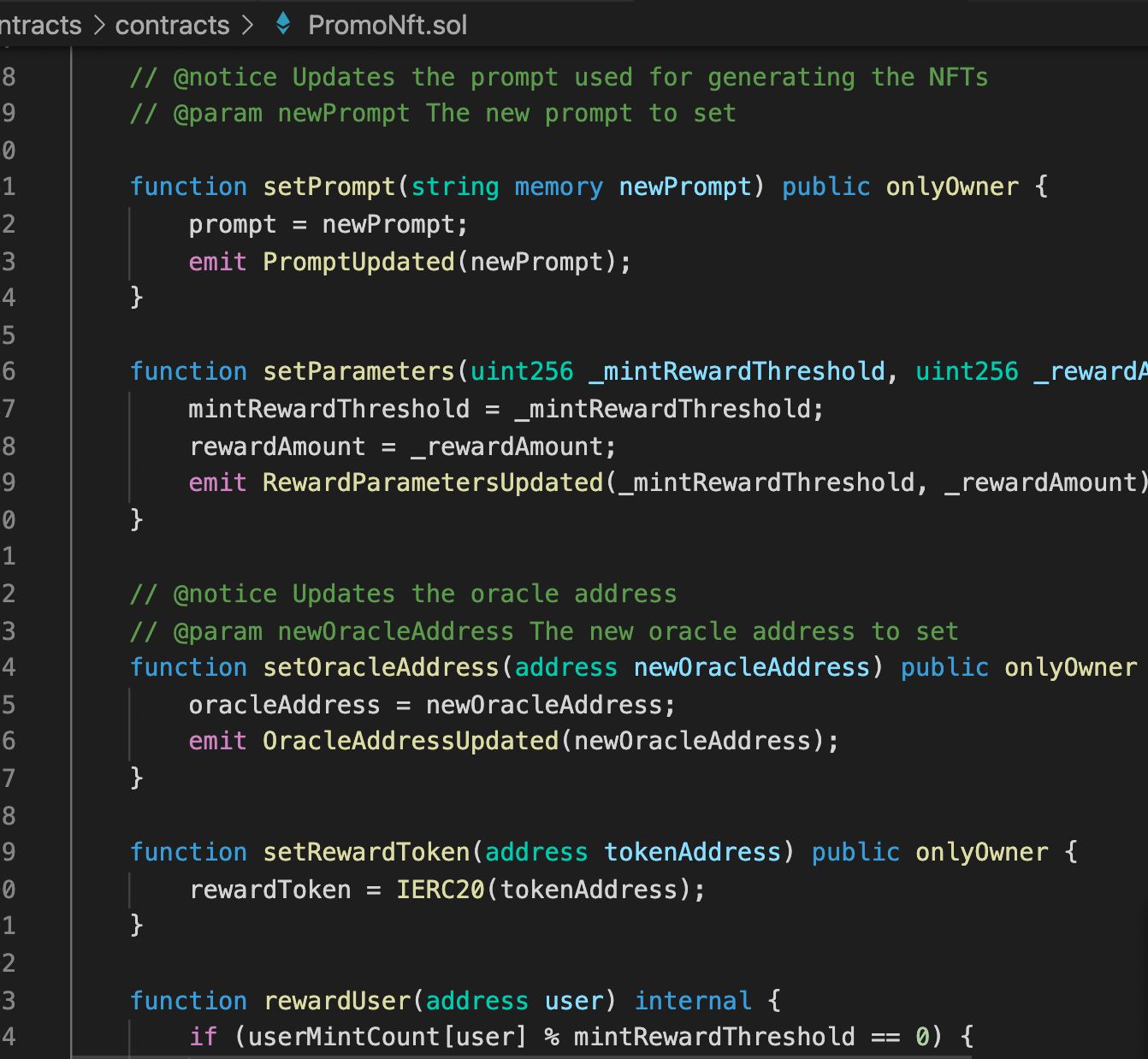This screenshot has height=1059, width=1148.
Task: Click 'rewardAmount = _rewardAmount;' line
Action: pos(402,447)
